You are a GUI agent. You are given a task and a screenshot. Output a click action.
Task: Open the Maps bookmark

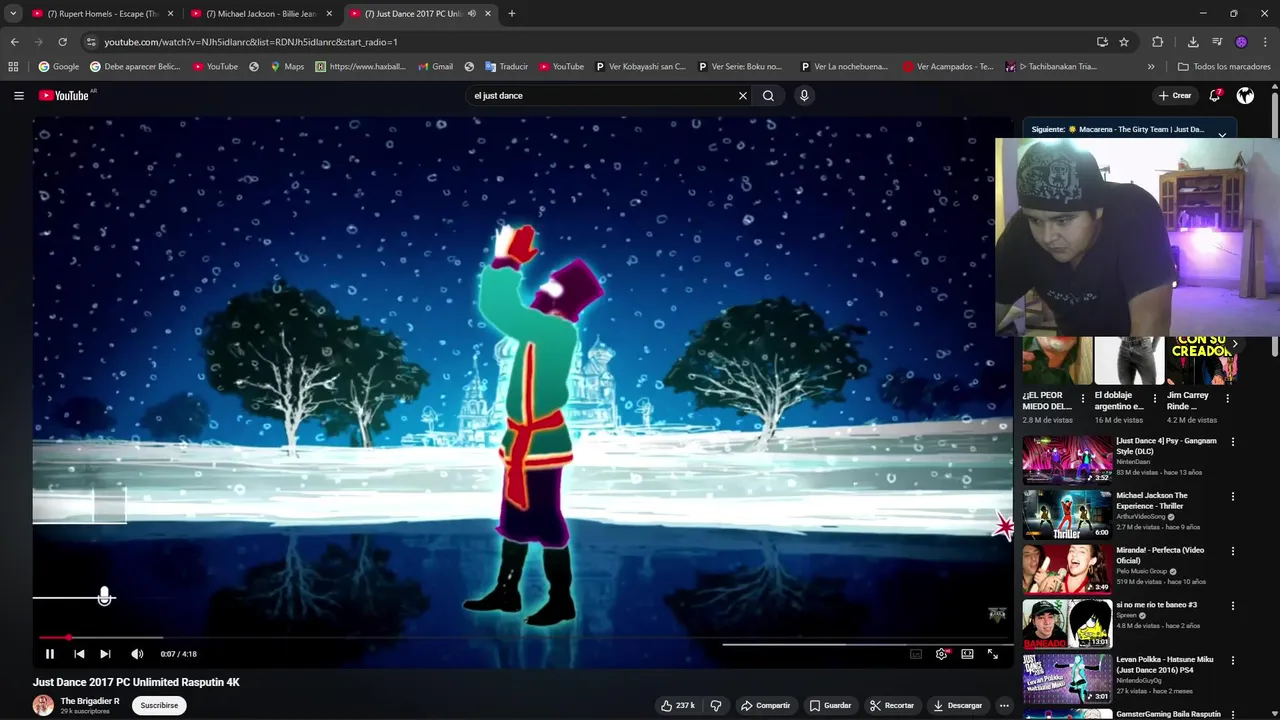[x=287, y=67]
